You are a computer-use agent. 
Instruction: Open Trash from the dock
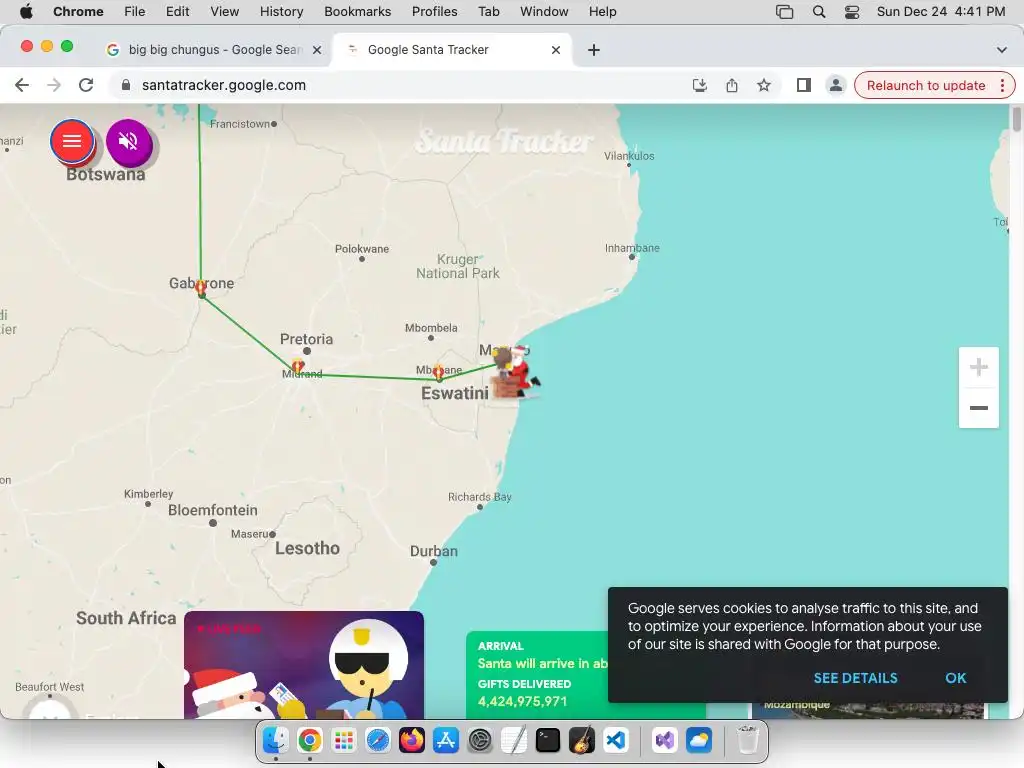[x=748, y=741]
